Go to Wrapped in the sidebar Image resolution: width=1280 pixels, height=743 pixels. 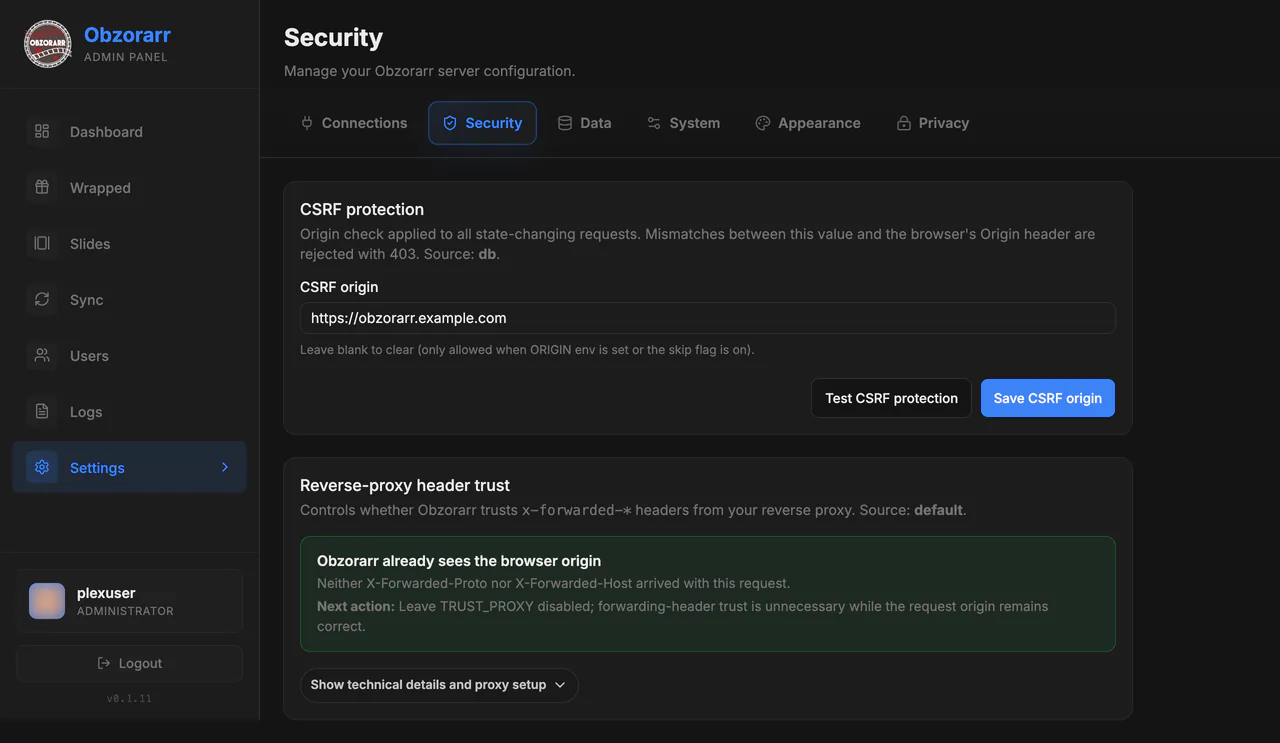pos(129,187)
